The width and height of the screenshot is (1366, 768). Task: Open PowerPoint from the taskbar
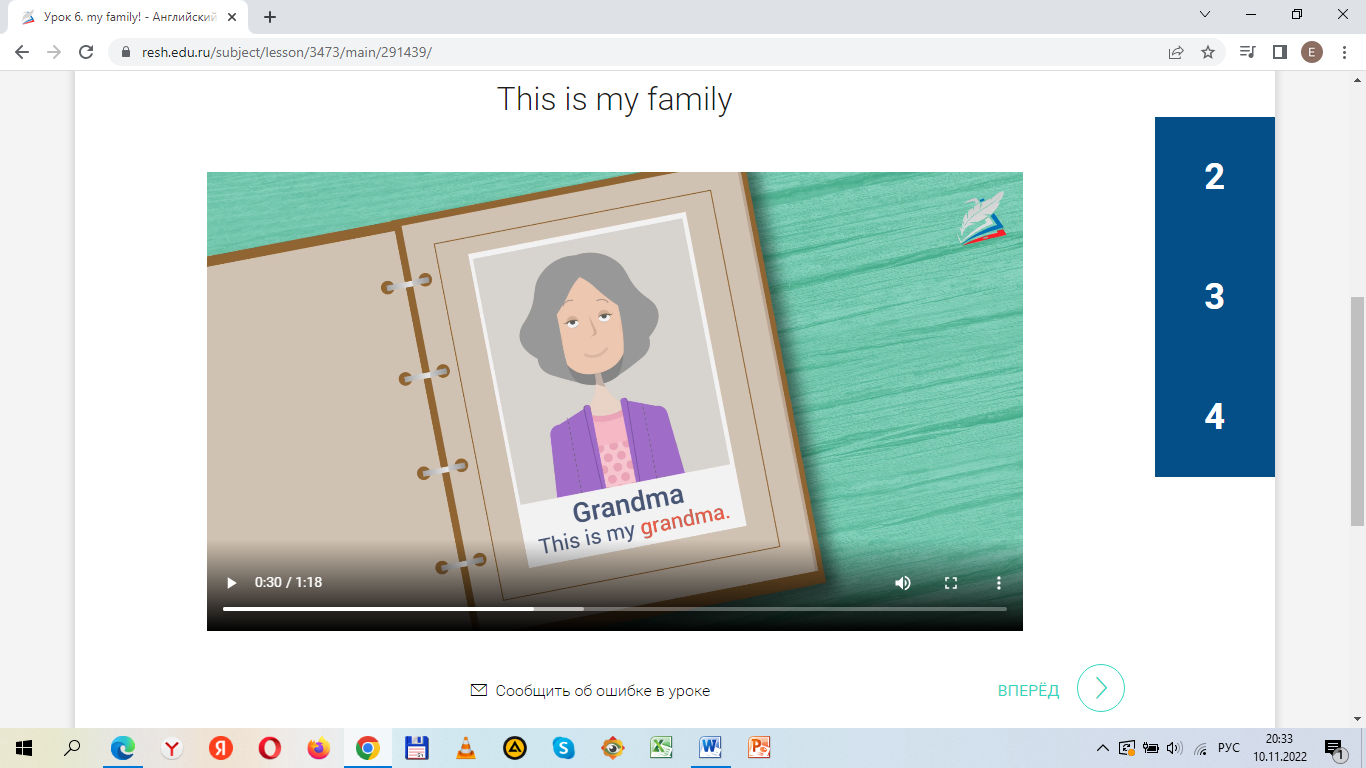click(x=759, y=748)
